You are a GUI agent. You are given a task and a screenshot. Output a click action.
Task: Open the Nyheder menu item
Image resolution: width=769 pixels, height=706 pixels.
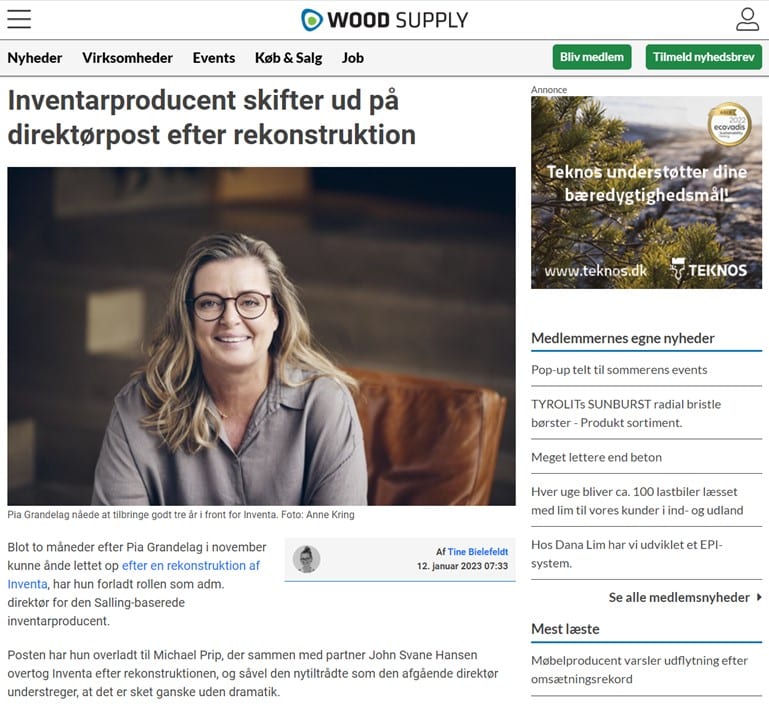(35, 58)
